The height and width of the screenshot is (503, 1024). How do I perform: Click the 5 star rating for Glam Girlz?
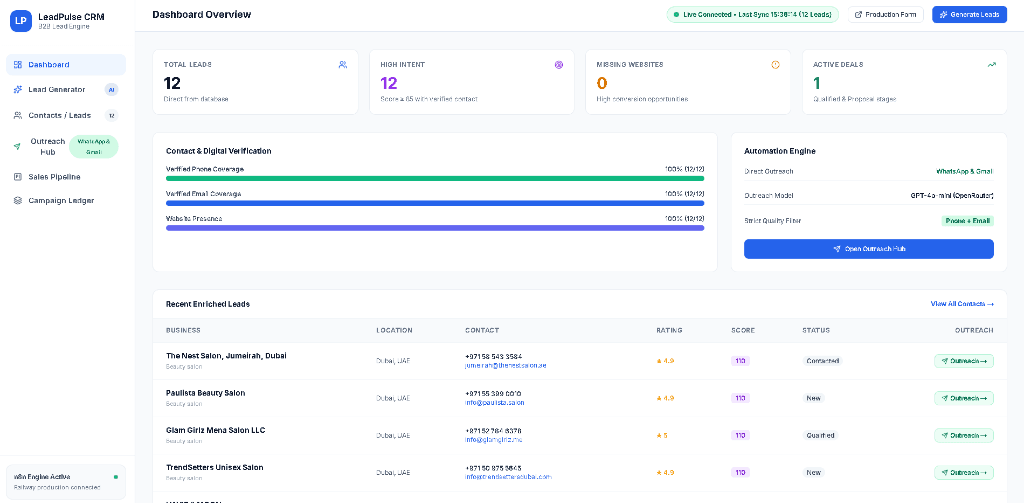pyautogui.click(x=662, y=435)
